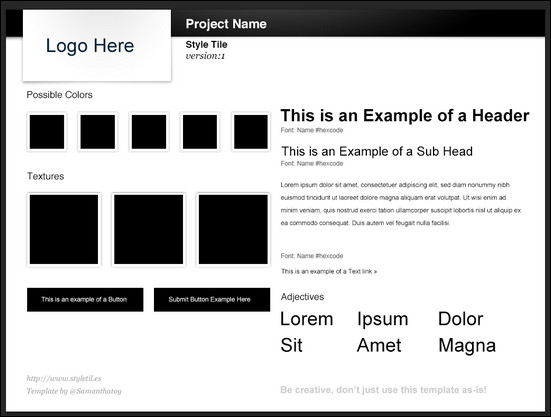The height and width of the screenshot is (417, 551).
Task: Click the first black color swatch
Action: click(x=47, y=132)
